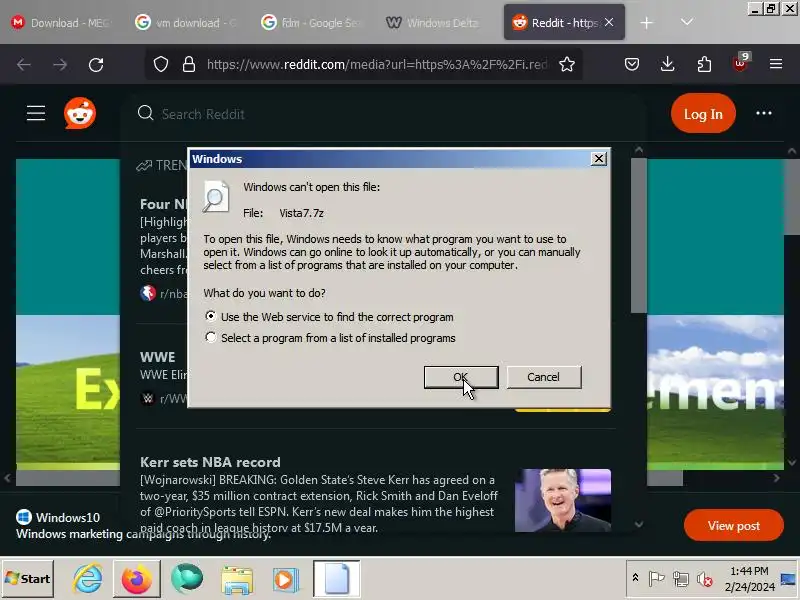Screen dimensions: 800x600
Task: Launch Internet Explorer from taskbar
Action: pos(88,579)
